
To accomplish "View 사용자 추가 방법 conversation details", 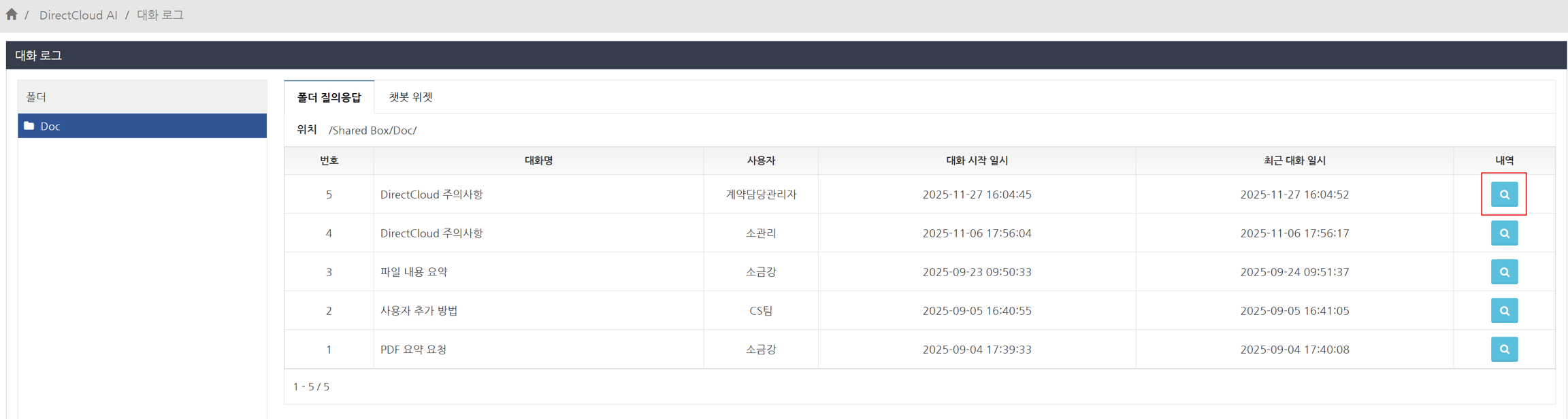I will tap(1504, 311).
